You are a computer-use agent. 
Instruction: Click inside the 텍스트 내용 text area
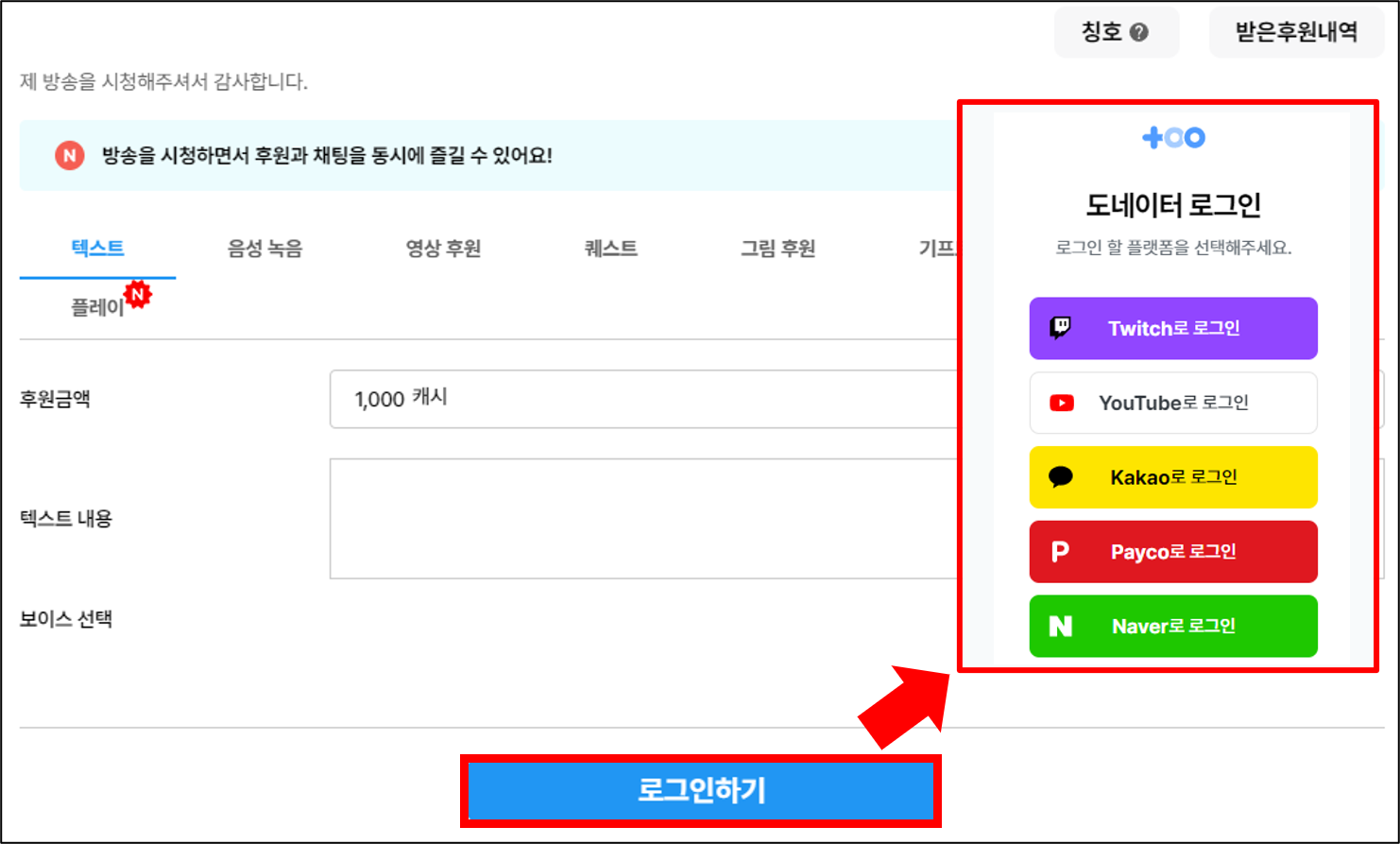point(642,518)
